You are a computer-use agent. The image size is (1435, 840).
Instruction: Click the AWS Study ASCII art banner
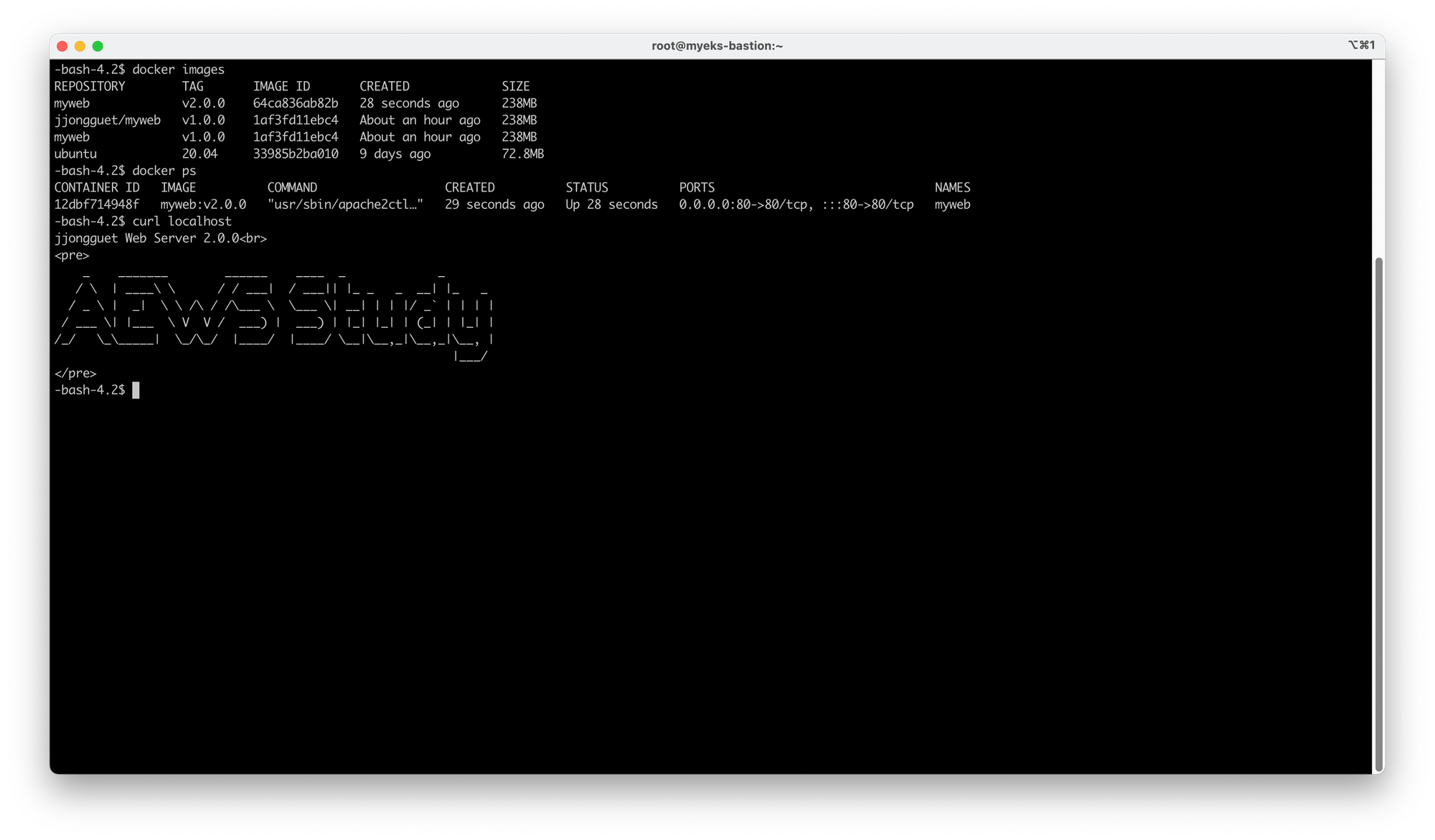pyautogui.click(x=274, y=314)
